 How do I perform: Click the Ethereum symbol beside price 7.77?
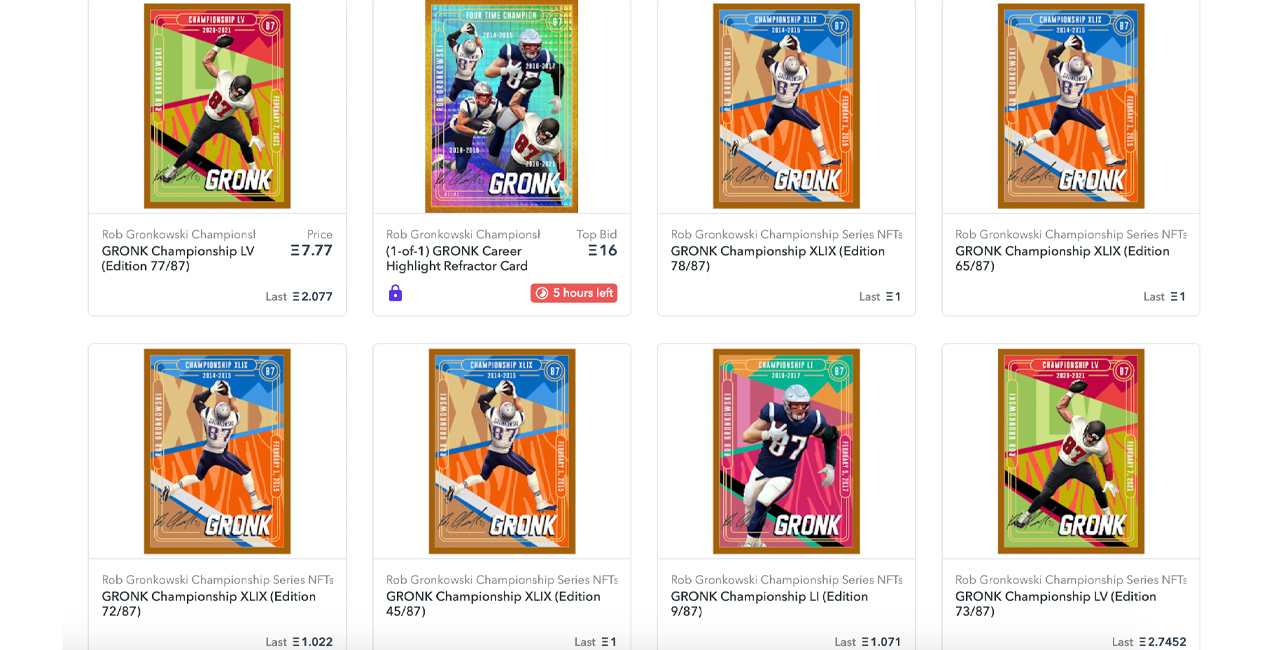coord(295,251)
